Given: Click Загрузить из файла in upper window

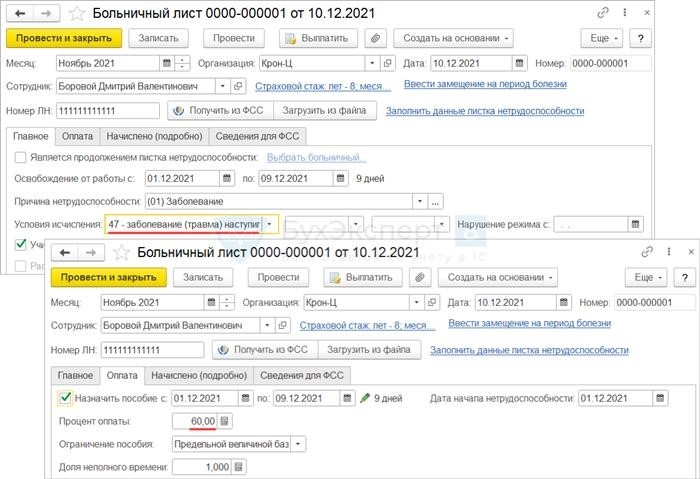Looking at the screenshot, I should coord(324,111).
